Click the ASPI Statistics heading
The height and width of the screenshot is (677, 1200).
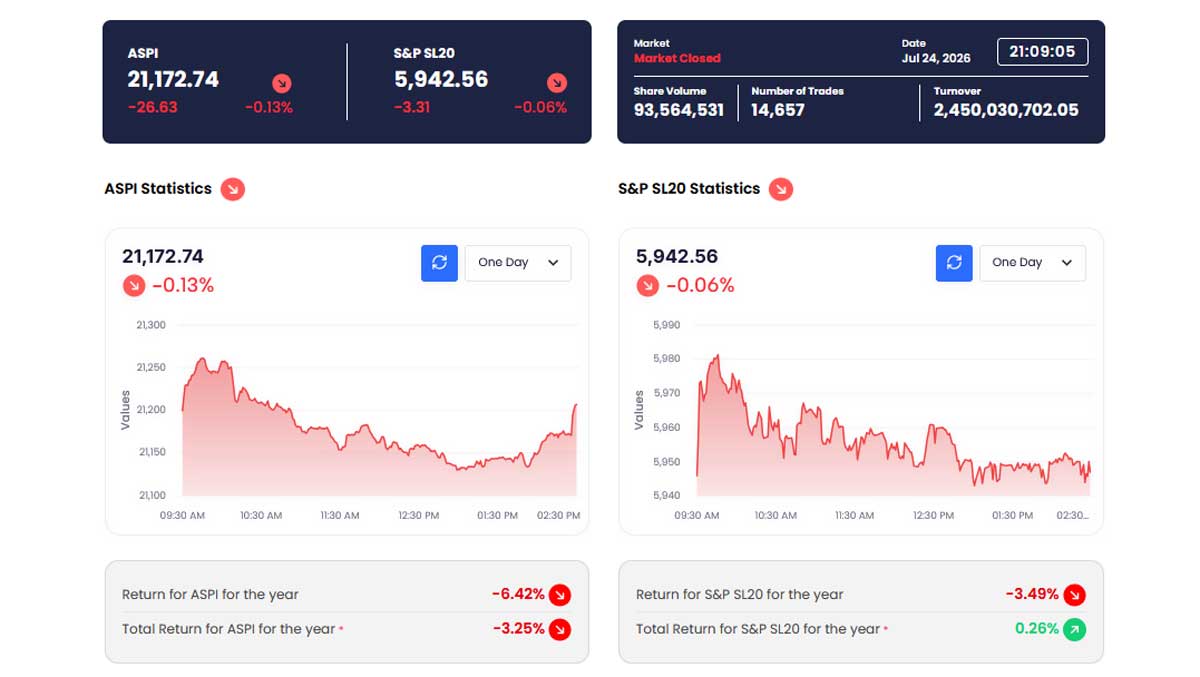(x=158, y=188)
